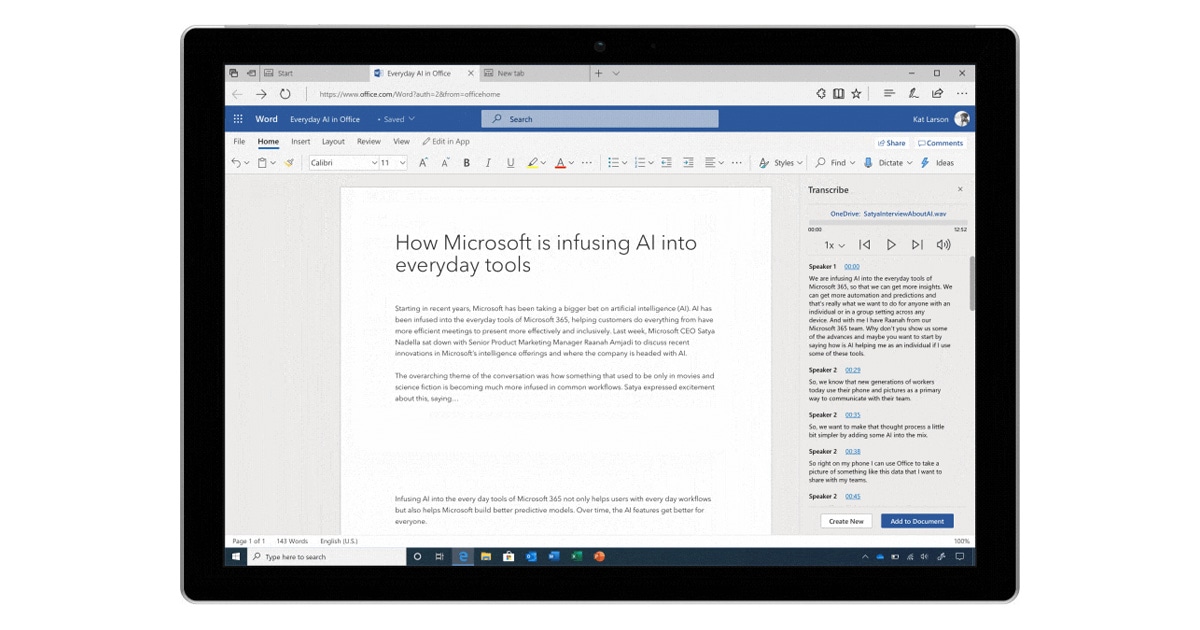
Task: Apply italic formatting
Action: tap(488, 162)
